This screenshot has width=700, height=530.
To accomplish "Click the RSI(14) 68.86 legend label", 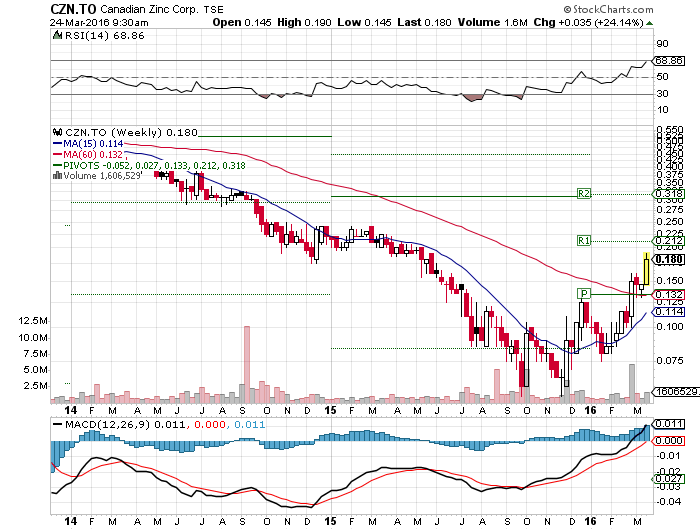I will (x=105, y=36).
